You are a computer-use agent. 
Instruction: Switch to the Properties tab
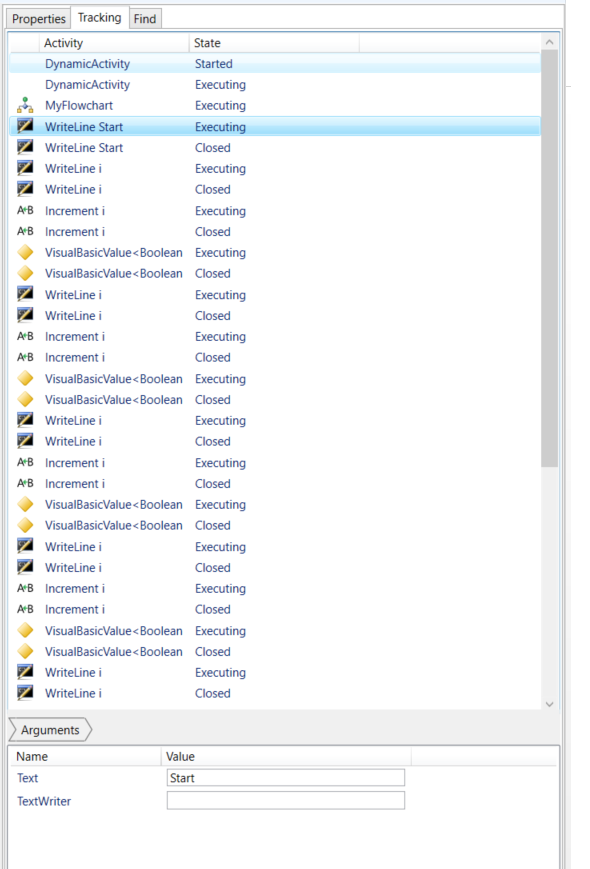pyautogui.click(x=39, y=19)
